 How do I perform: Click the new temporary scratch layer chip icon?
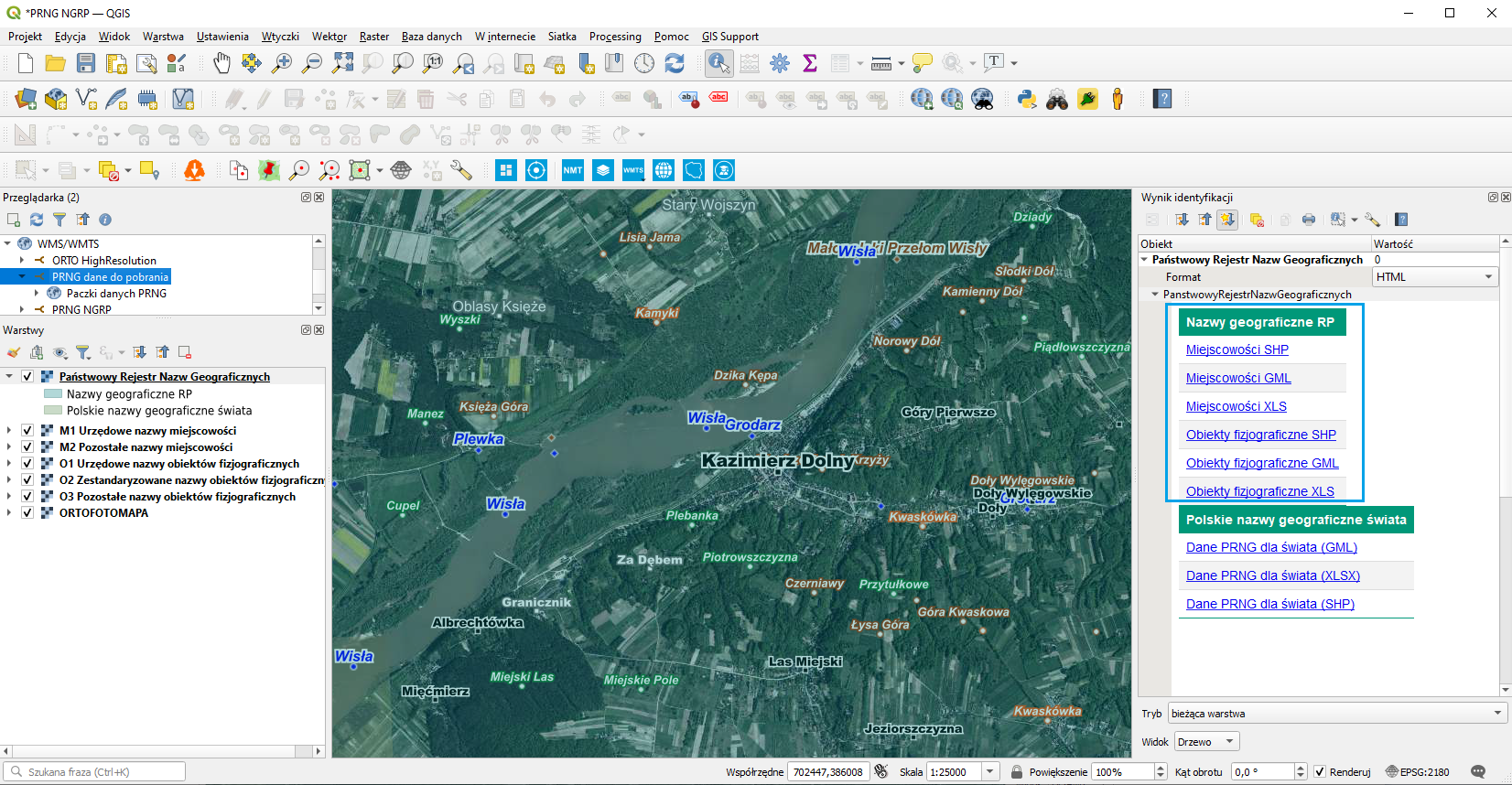click(147, 99)
